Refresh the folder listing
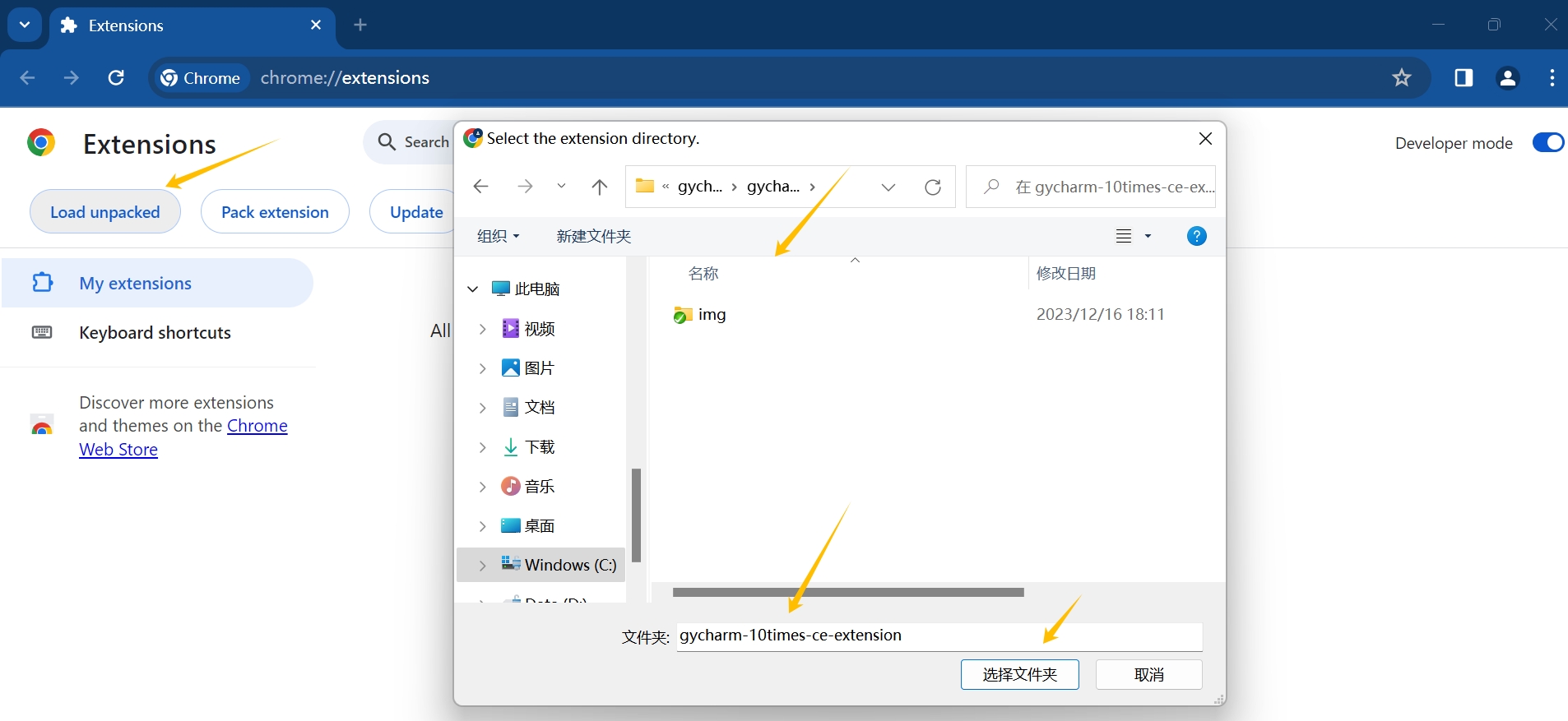The width and height of the screenshot is (1568, 721). tap(933, 187)
